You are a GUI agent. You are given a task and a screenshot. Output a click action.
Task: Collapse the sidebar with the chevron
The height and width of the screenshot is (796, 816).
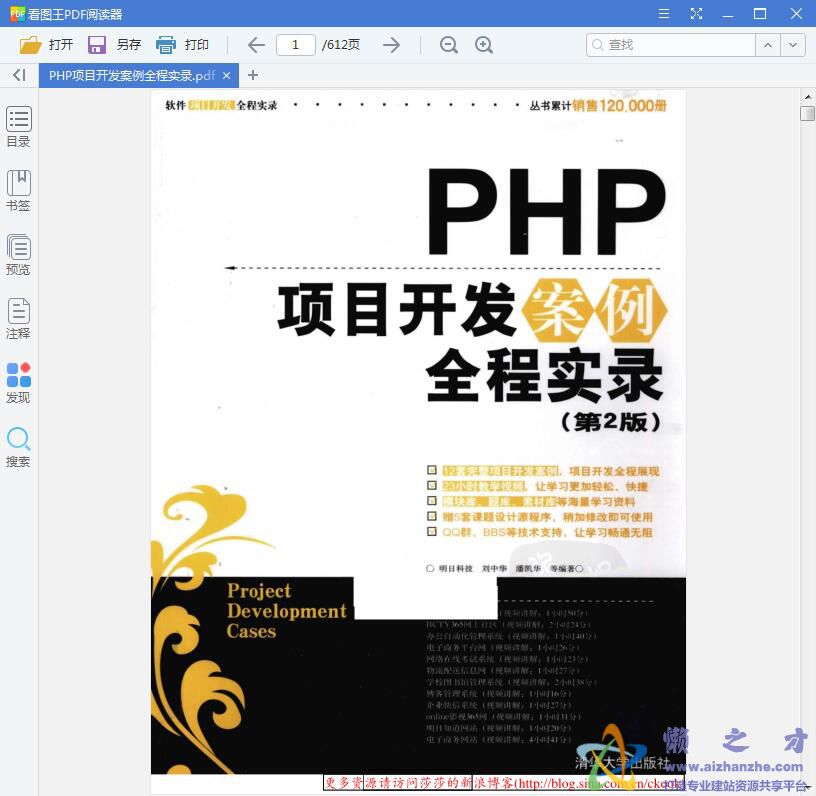[x=17, y=75]
